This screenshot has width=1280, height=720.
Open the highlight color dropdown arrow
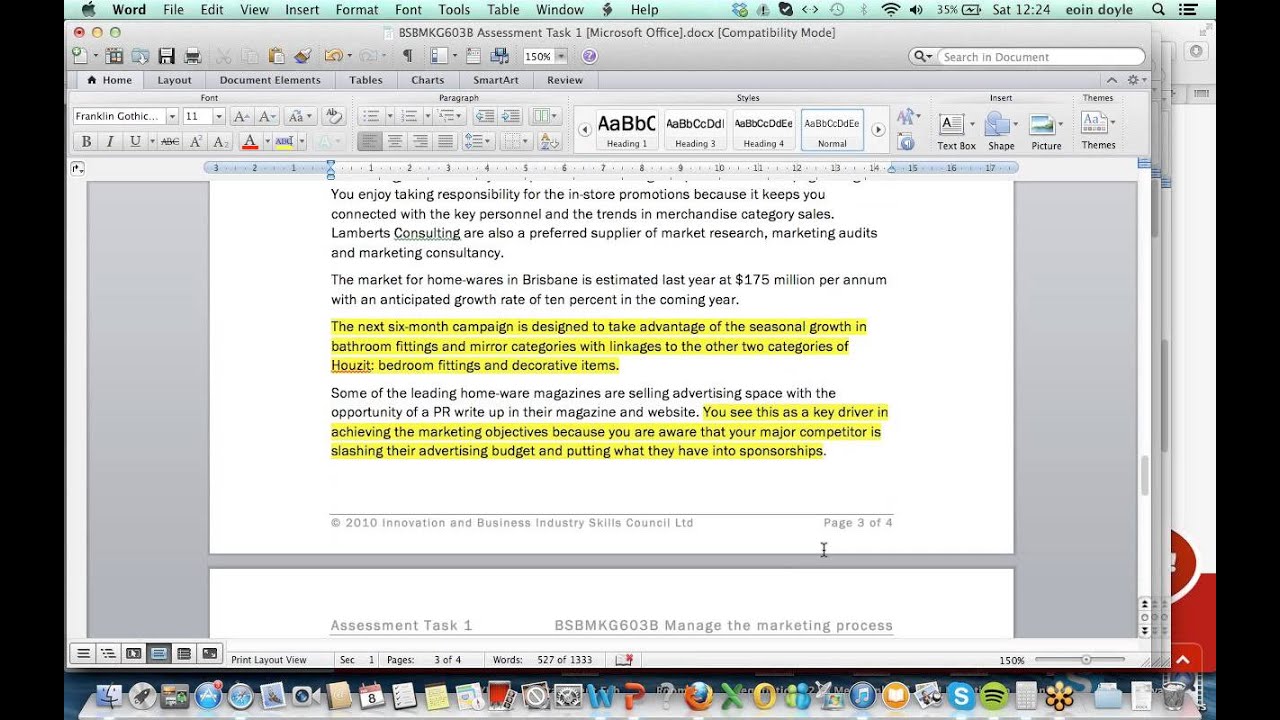point(301,142)
